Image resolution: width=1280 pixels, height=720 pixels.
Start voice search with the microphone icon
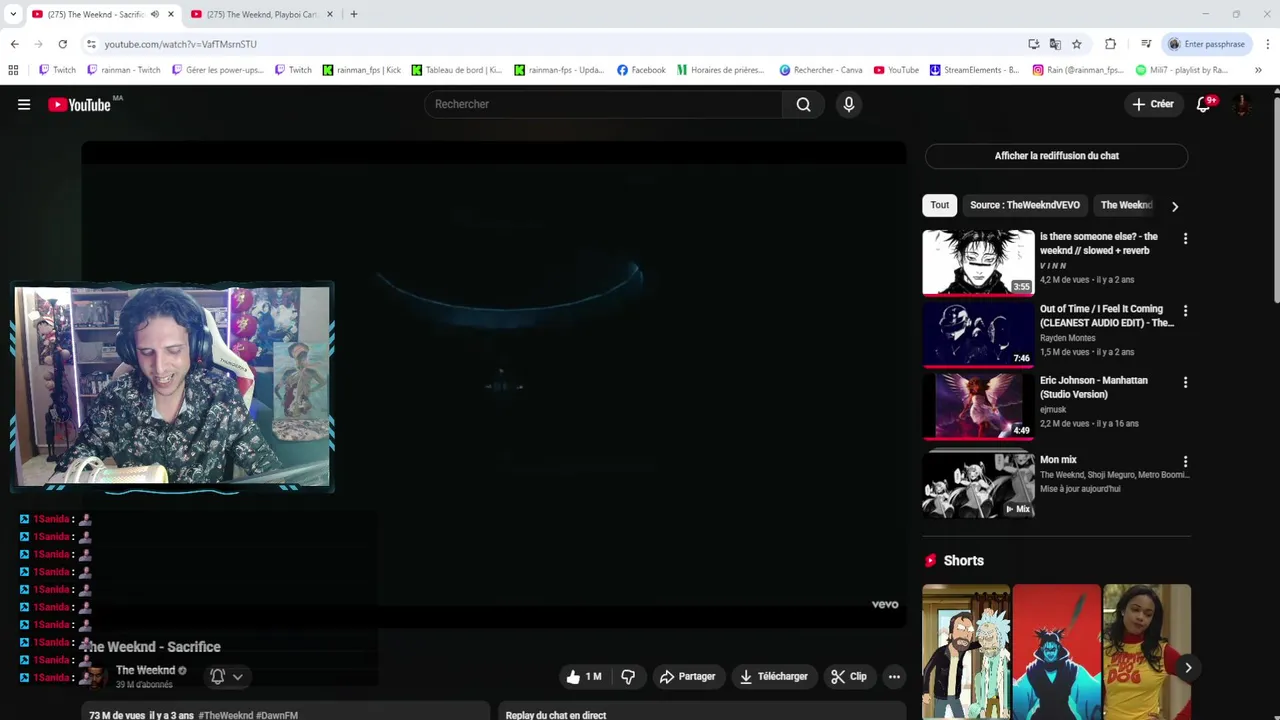click(849, 104)
